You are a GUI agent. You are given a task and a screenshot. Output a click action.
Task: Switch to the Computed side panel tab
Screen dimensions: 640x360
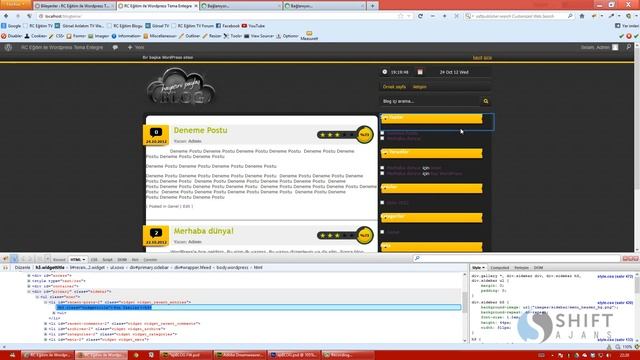click(x=500, y=268)
